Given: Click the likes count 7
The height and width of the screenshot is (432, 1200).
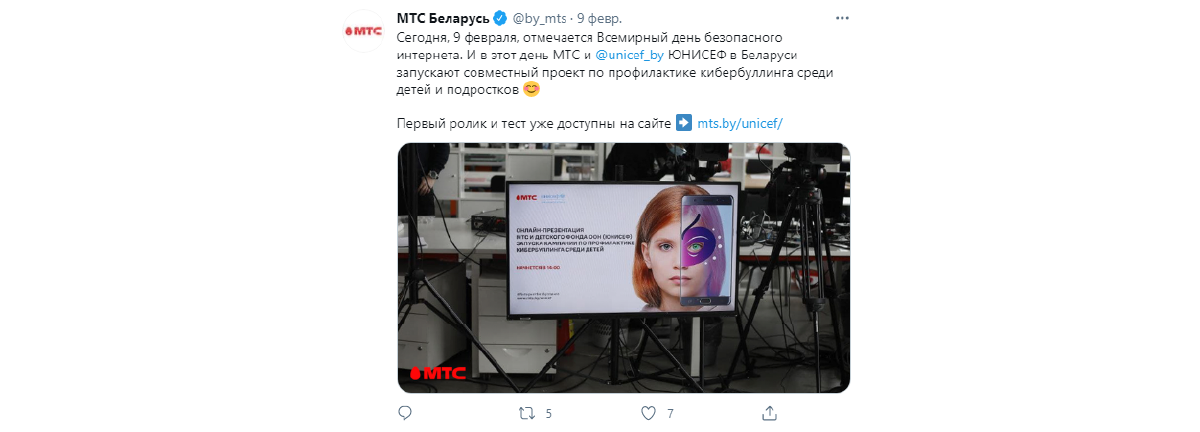Looking at the screenshot, I should tap(670, 412).
